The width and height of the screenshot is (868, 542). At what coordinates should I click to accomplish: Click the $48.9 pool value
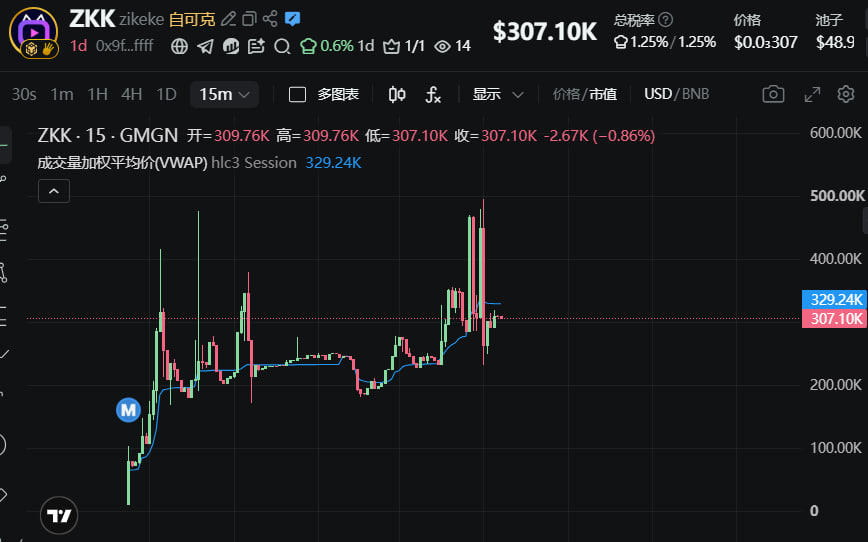(x=835, y=42)
